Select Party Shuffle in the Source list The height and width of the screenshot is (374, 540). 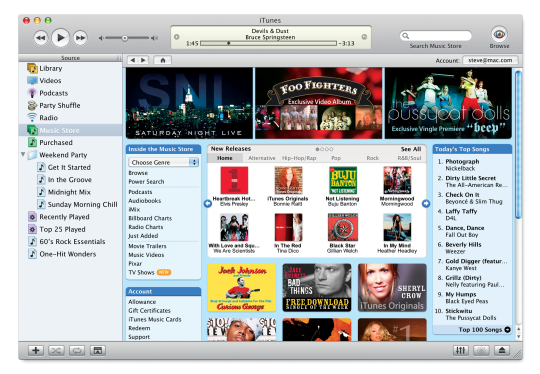click(60, 105)
